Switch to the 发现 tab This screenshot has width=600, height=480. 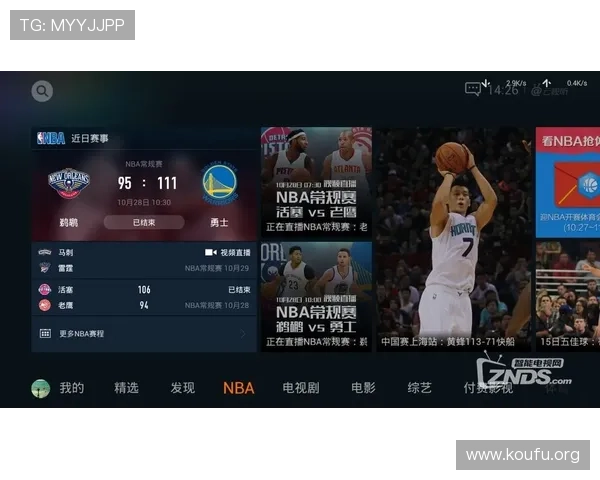point(183,388)
